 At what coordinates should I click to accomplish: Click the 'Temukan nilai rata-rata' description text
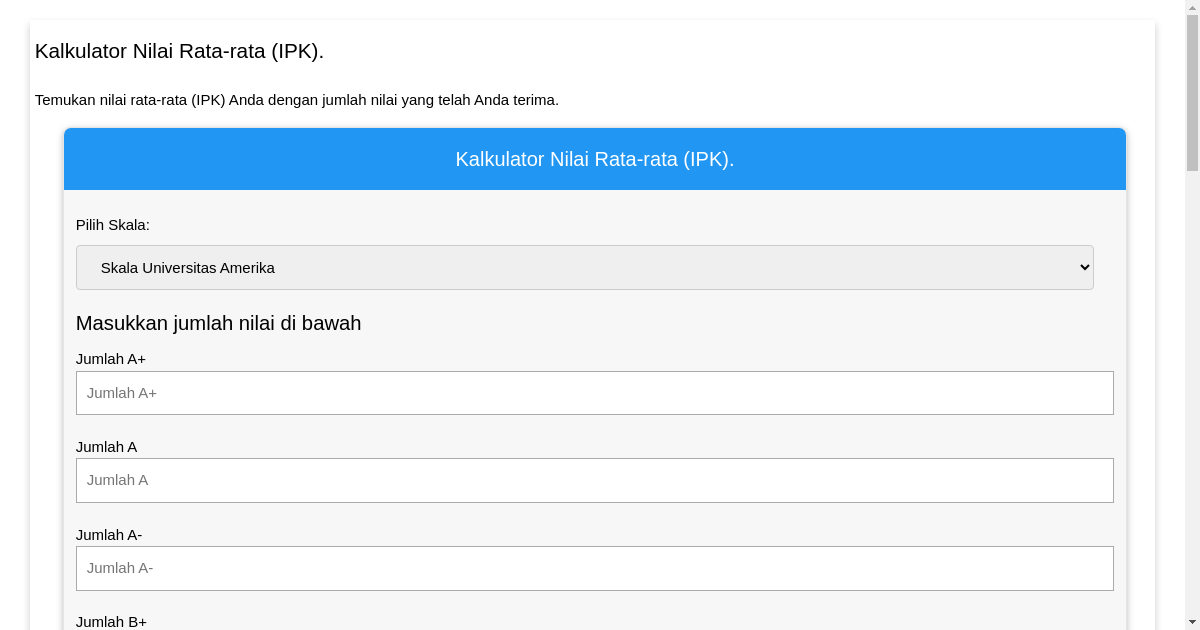[x=297, y=100]
